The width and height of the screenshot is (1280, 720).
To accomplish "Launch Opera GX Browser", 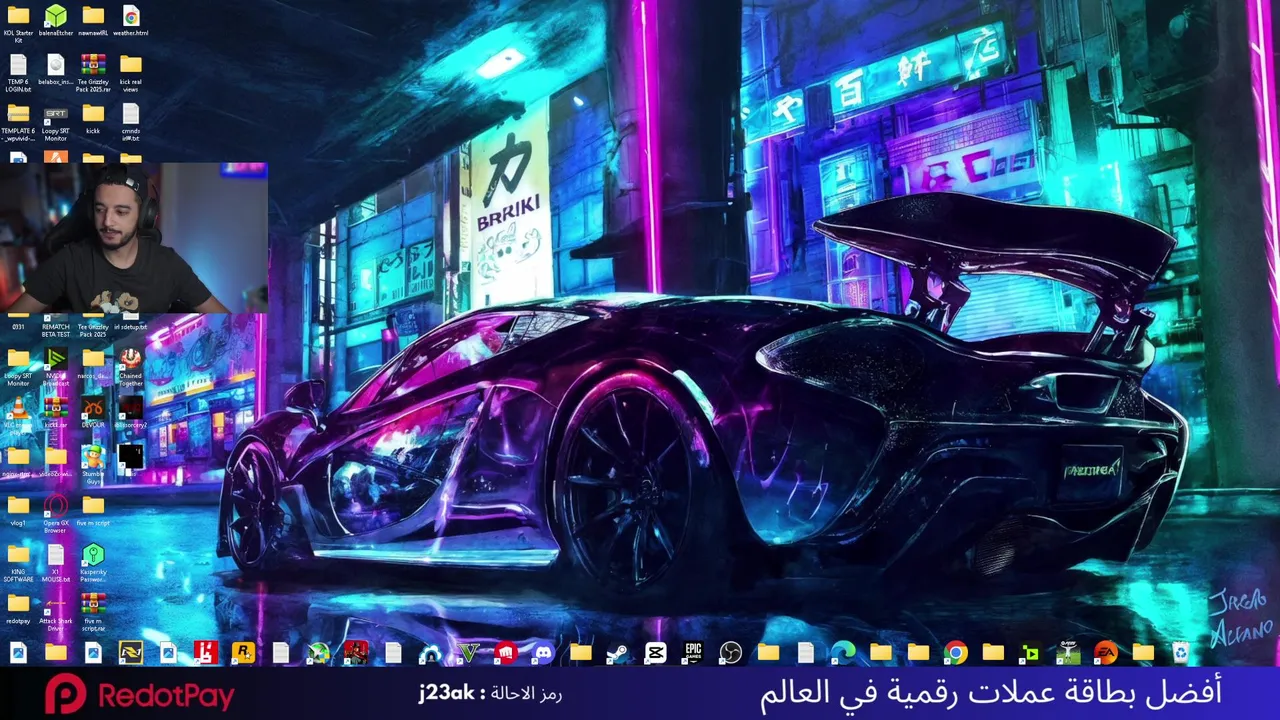I will (x=56, y=513).
